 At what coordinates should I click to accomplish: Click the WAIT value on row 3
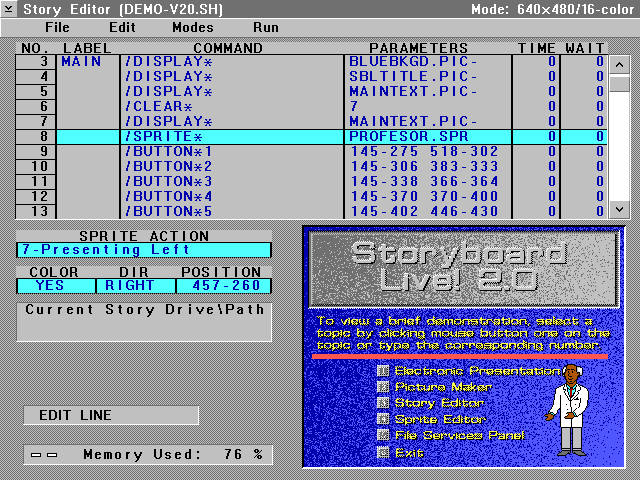pos(584,62)
